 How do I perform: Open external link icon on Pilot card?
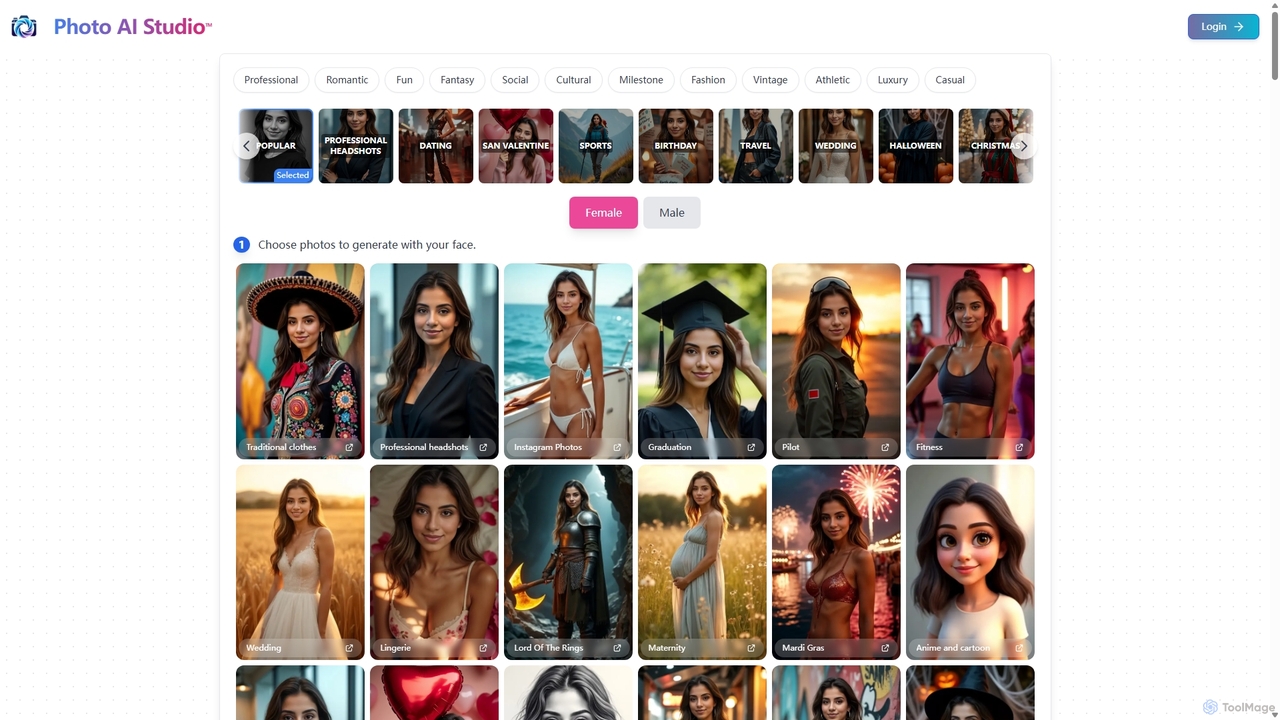coord(885,447)
